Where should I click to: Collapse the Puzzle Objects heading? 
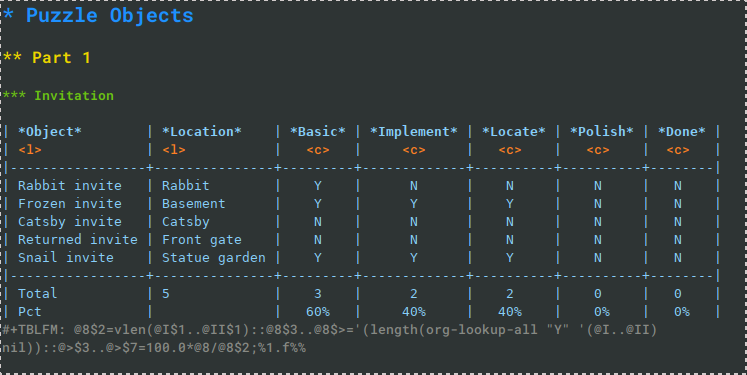point(98,15)
